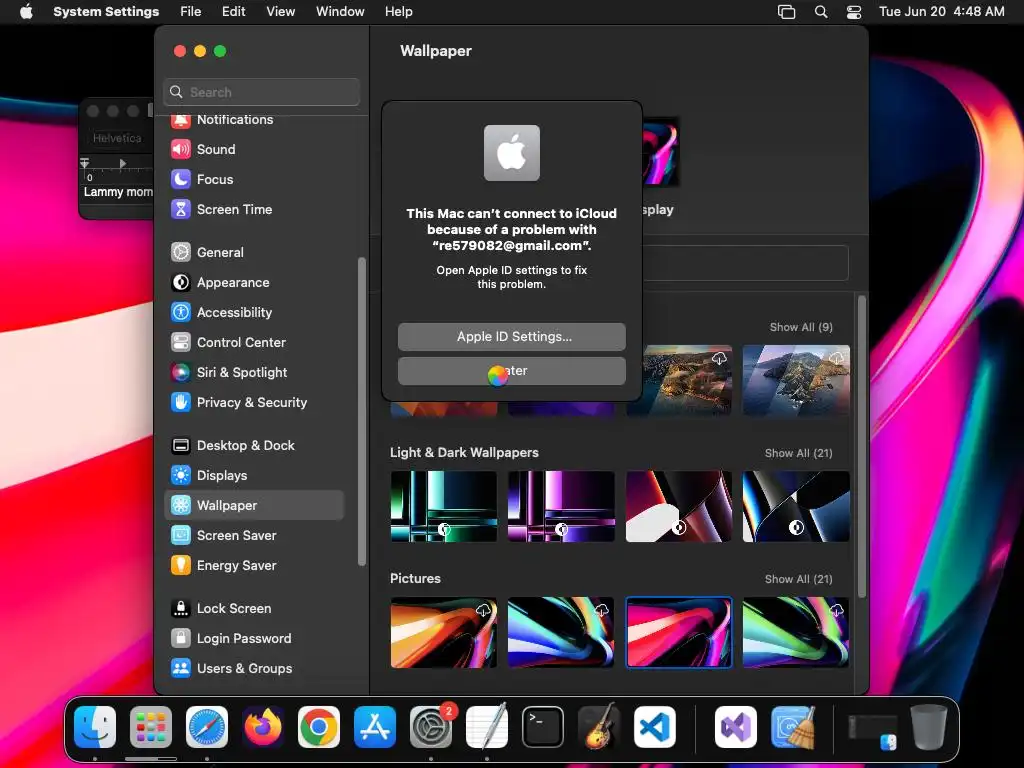The height and width of the screenshot is (768, 1024).
Task: Launch Launchpad from the Dock
Action: pos(151,727)
